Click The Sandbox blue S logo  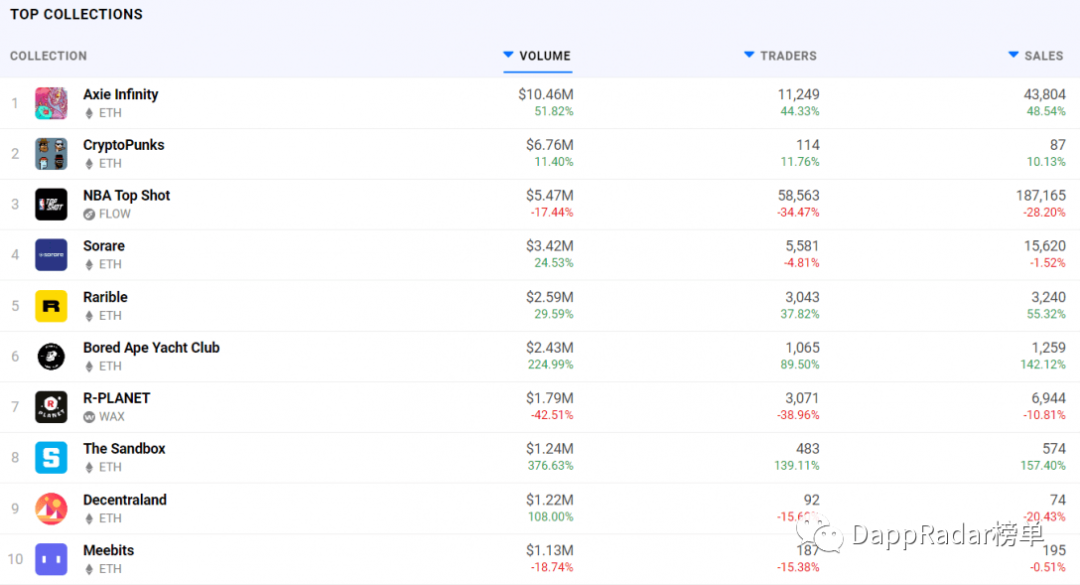point(51,458)
